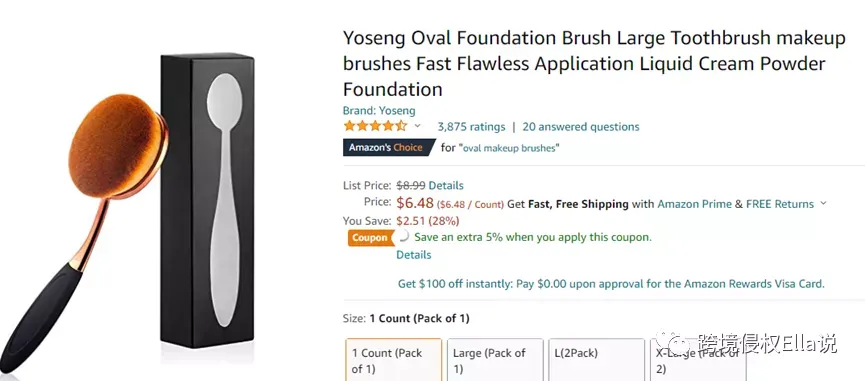Tick the 5% coupon checkbox
Screen dimensions: 865x381
[x=403, y=237]
